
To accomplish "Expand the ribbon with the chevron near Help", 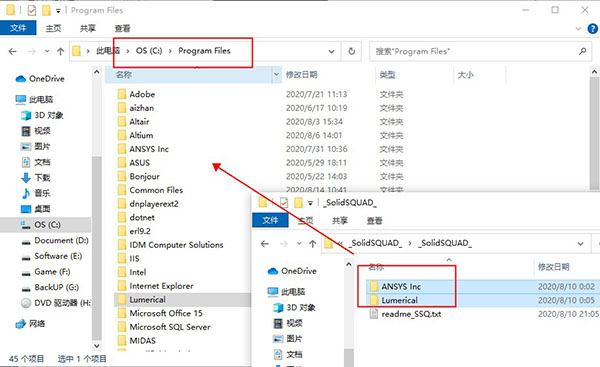I will [579, 29].
